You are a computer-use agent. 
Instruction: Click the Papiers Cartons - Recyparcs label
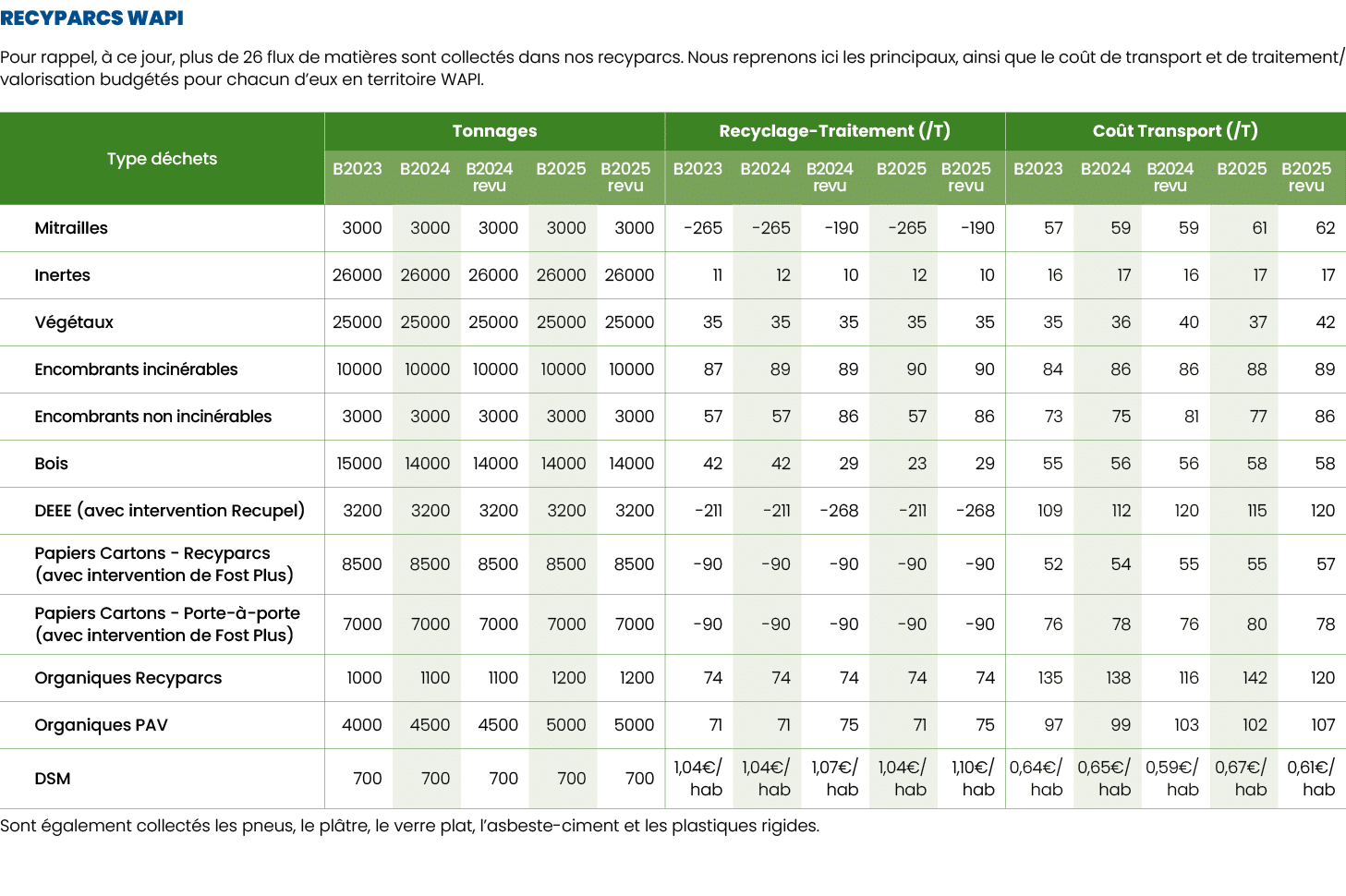point(152,553)
